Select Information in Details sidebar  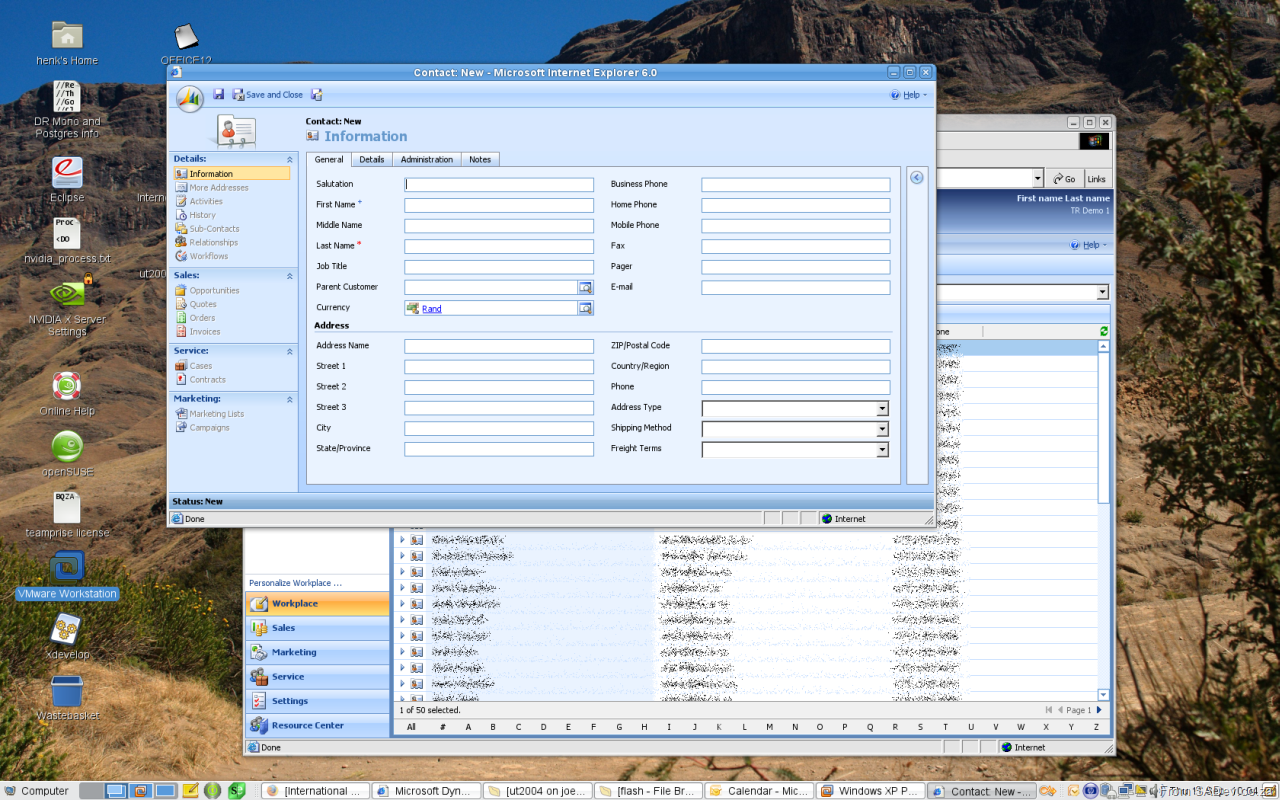click(231, 174)
